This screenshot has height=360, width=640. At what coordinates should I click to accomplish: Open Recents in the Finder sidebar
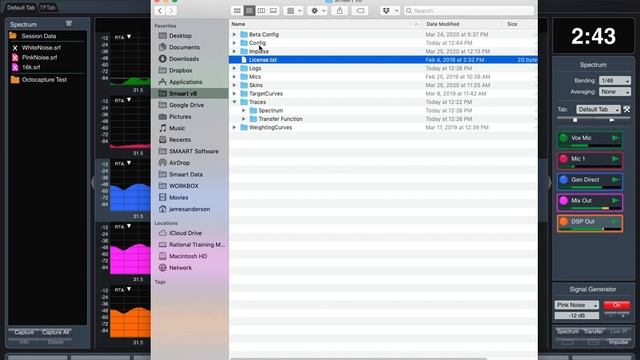coord(180,140)
